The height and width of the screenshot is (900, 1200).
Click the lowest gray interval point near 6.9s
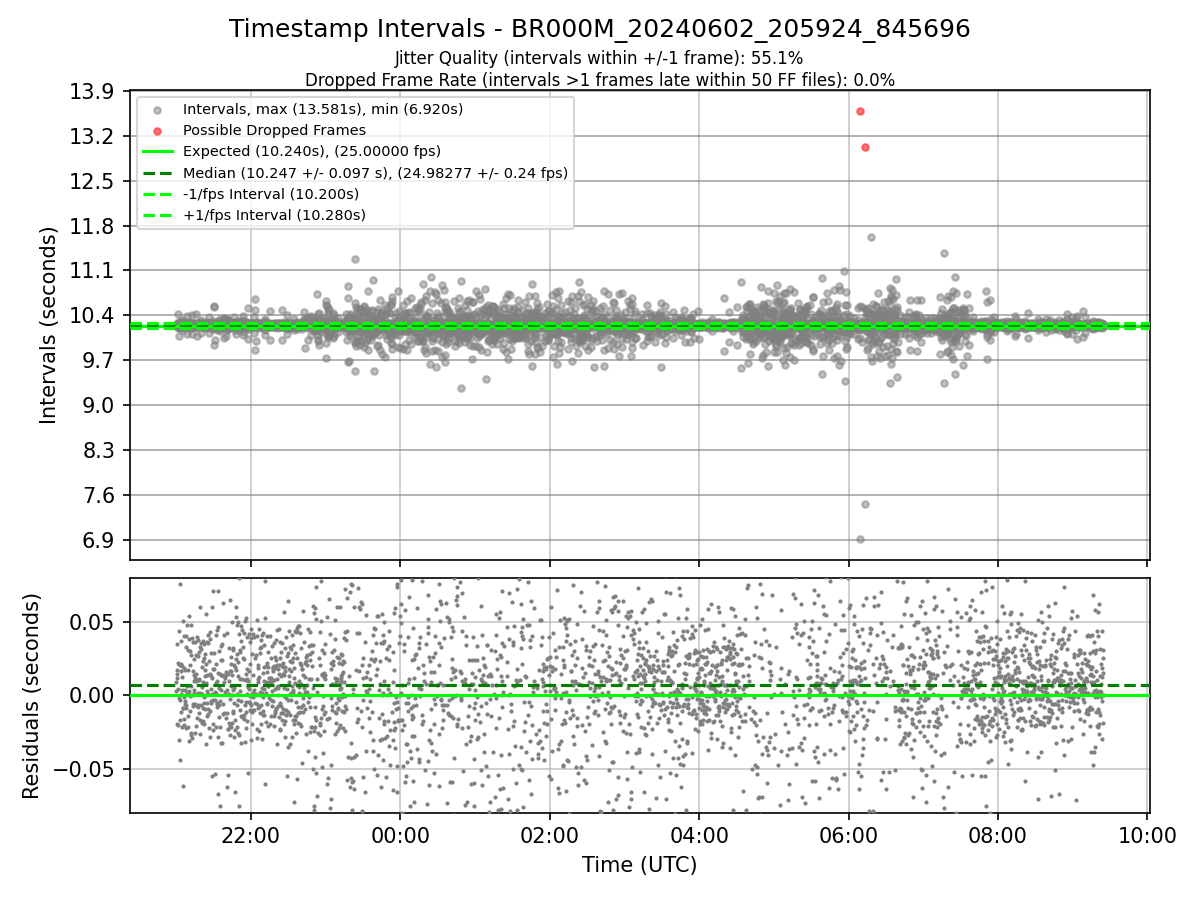pyautogui.click(x=860, y=539)
